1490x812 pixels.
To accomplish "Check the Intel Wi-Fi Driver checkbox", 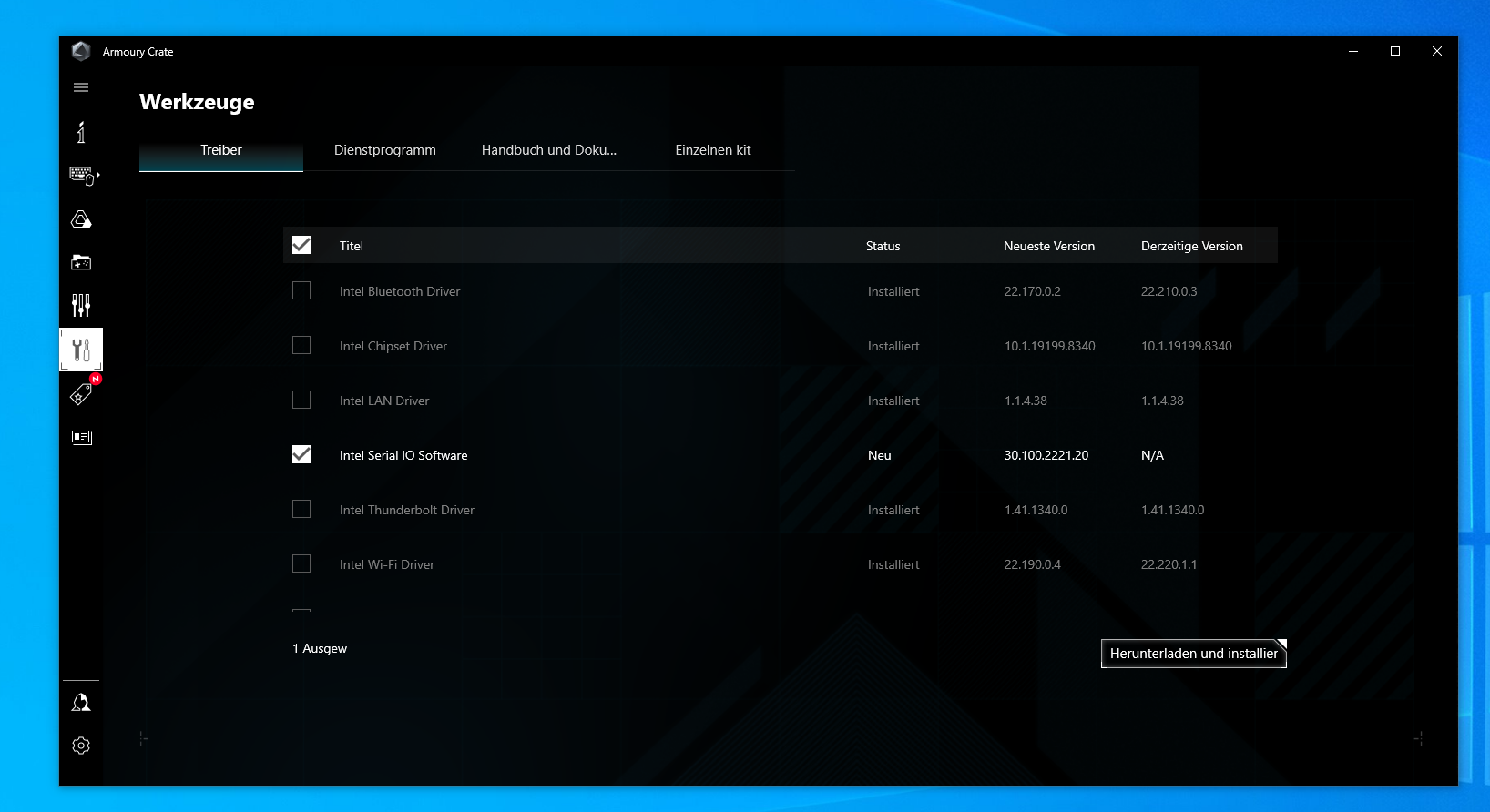I will point(301,563).
